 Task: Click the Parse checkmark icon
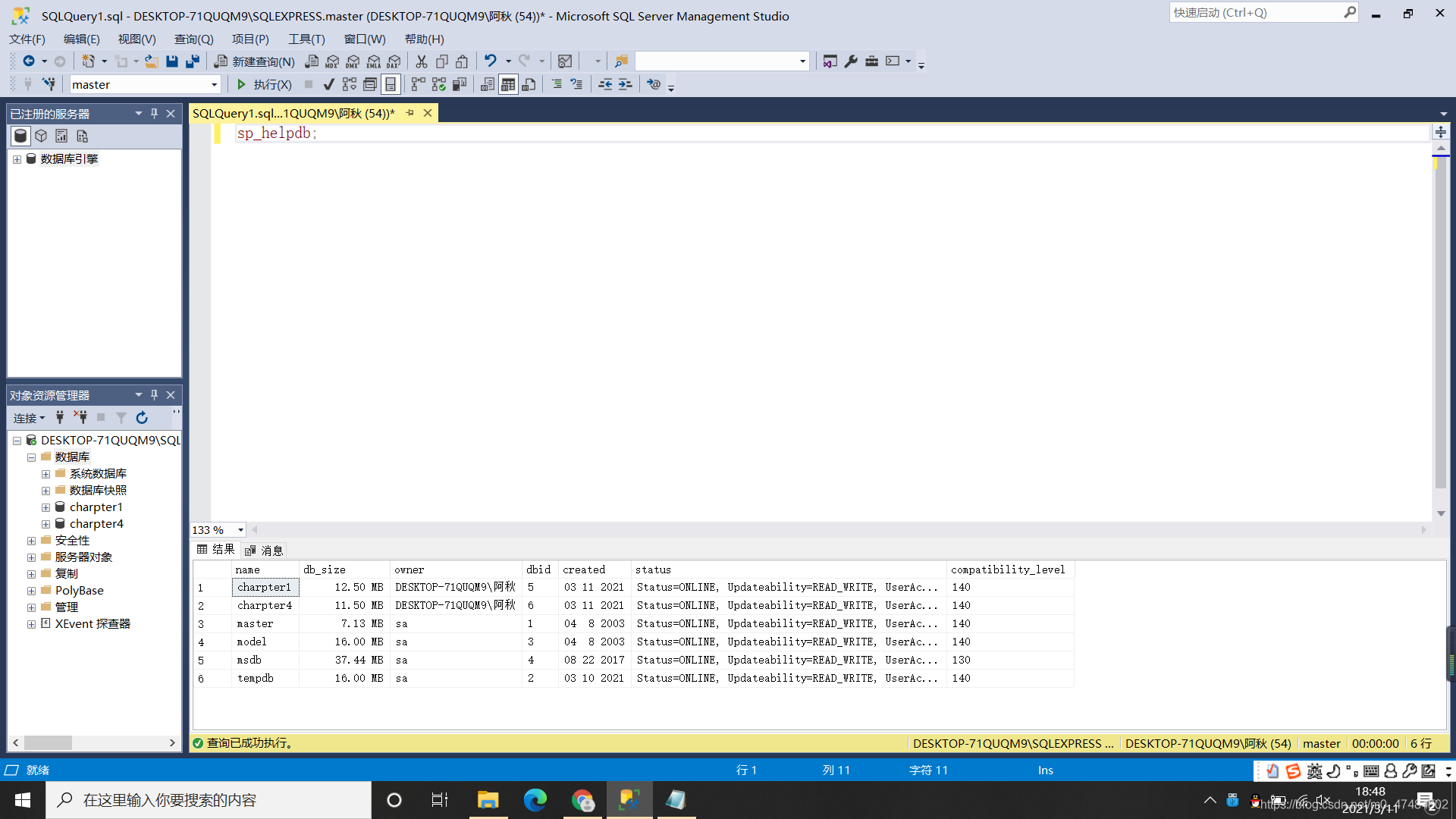point(328,84)
